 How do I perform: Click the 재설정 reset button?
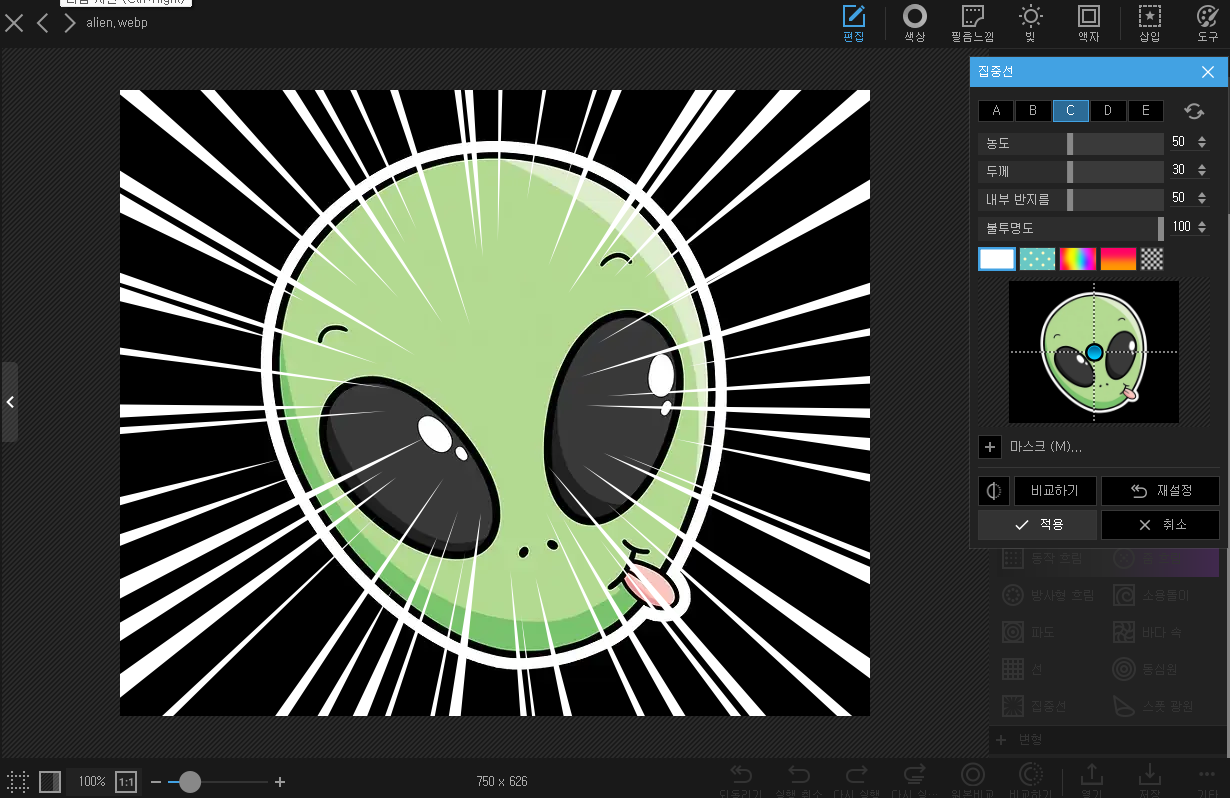click(x=1160, y=491)
